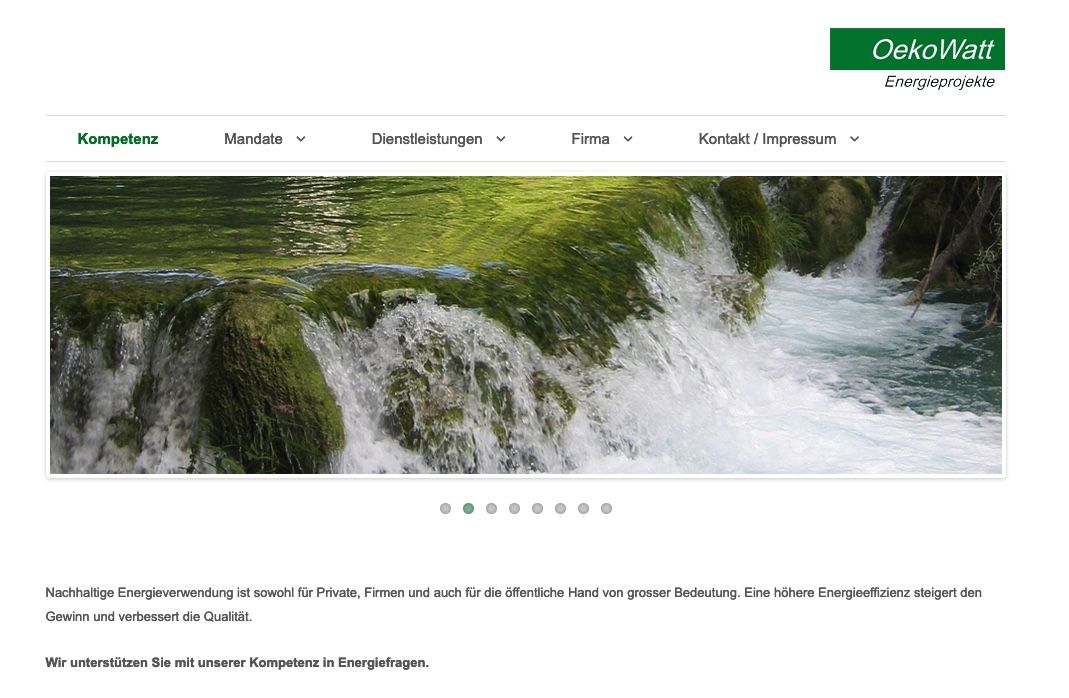Screen dimensions: 1069x698
Task: Go to the fifth slide dot
Action: (x=538, y=509)
